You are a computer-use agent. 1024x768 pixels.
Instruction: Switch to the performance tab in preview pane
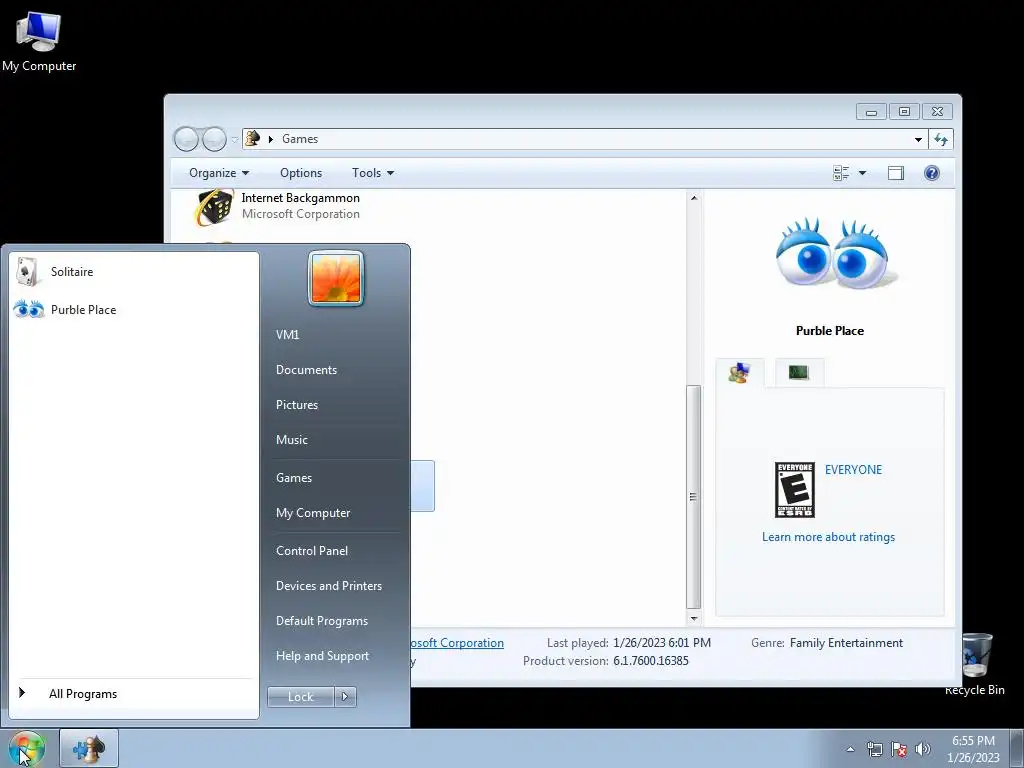point(799,373)
